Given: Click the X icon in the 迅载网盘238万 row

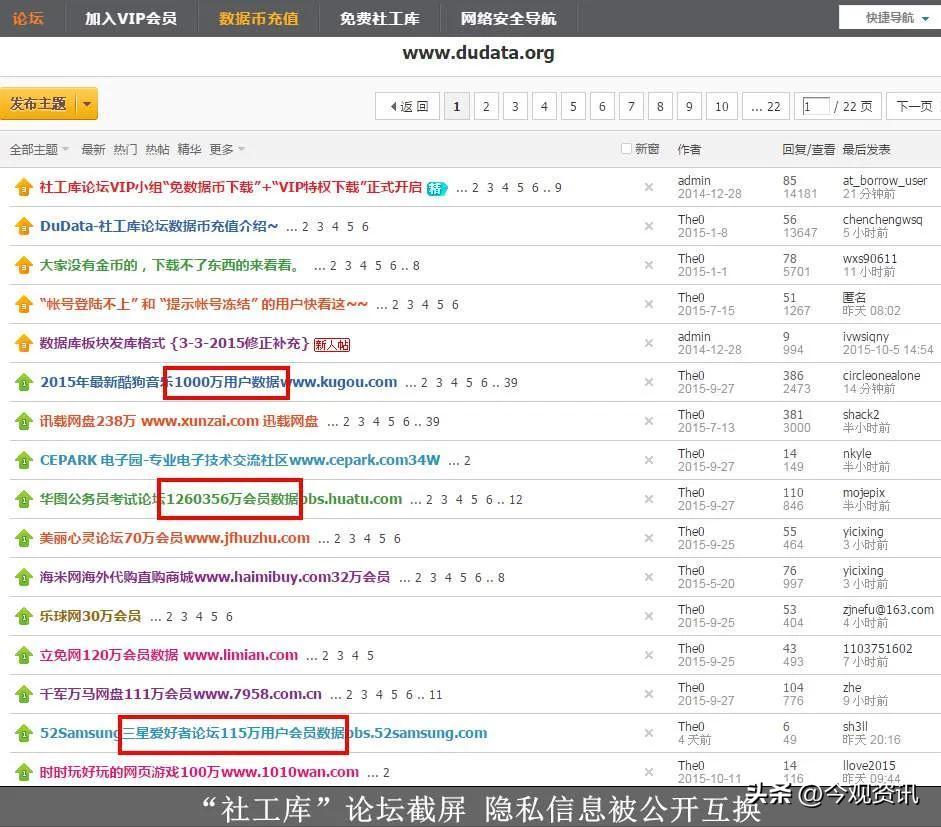Looking at the screenshot, I should tap(648, 421).
